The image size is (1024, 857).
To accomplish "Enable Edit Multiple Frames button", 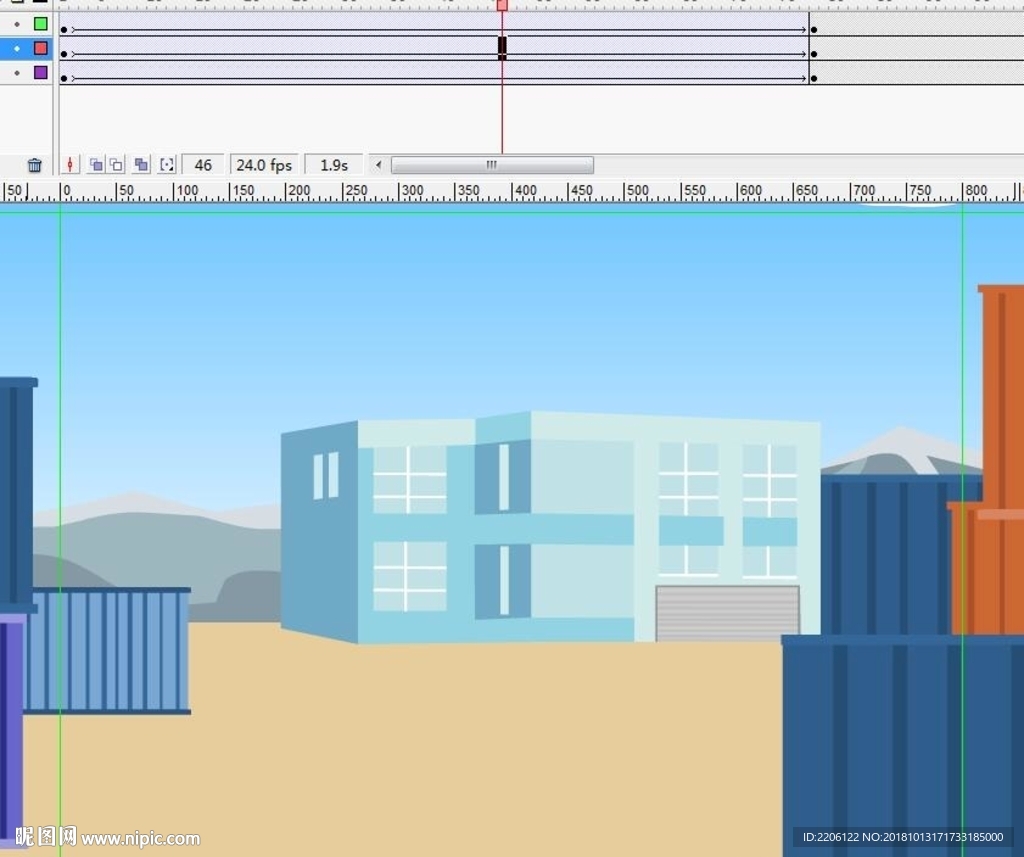I will pos(141,165).
